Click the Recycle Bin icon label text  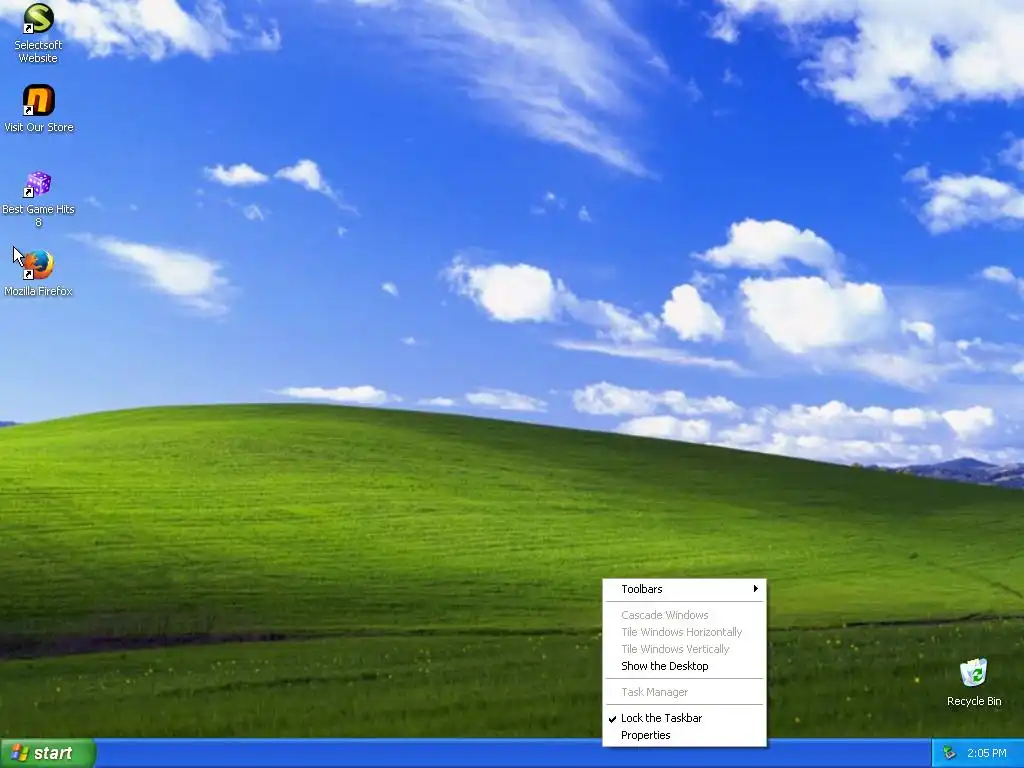click(974, 701)
